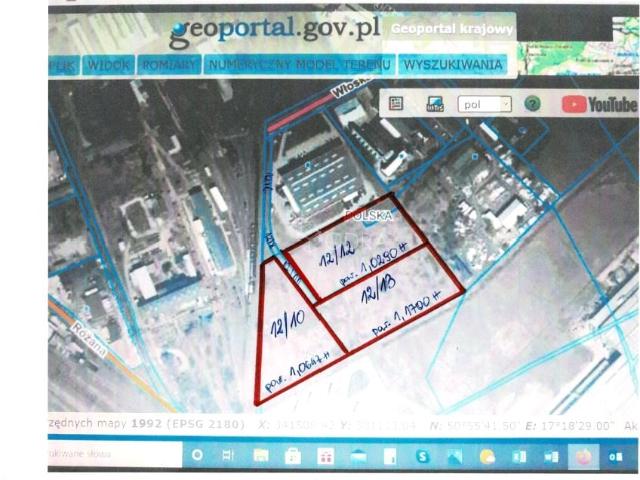Click the WMS layers icon
This screenshot has width=640, height=480.
click(x=434, y=103)
